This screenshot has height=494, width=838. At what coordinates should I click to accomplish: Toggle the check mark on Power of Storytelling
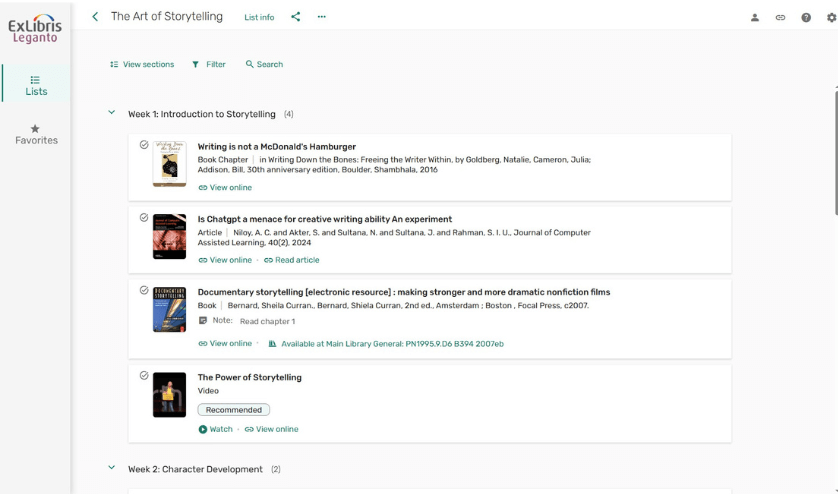coord(144,375)
